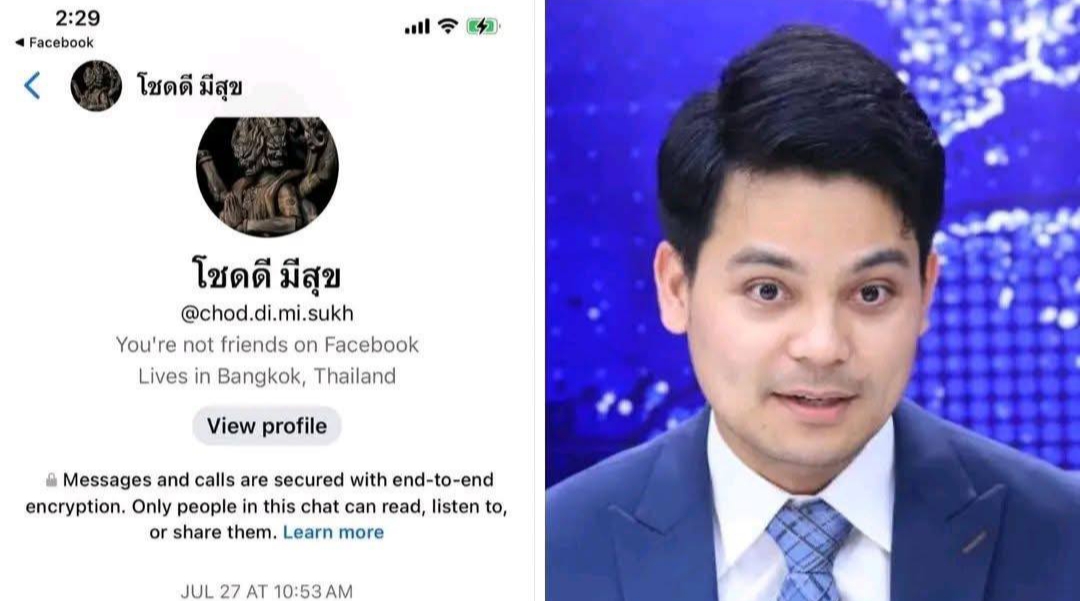Tap the Lives in Bangkok, Thailand line
The height and width of the screenshot is (601, 1080).
pos(267,376)
